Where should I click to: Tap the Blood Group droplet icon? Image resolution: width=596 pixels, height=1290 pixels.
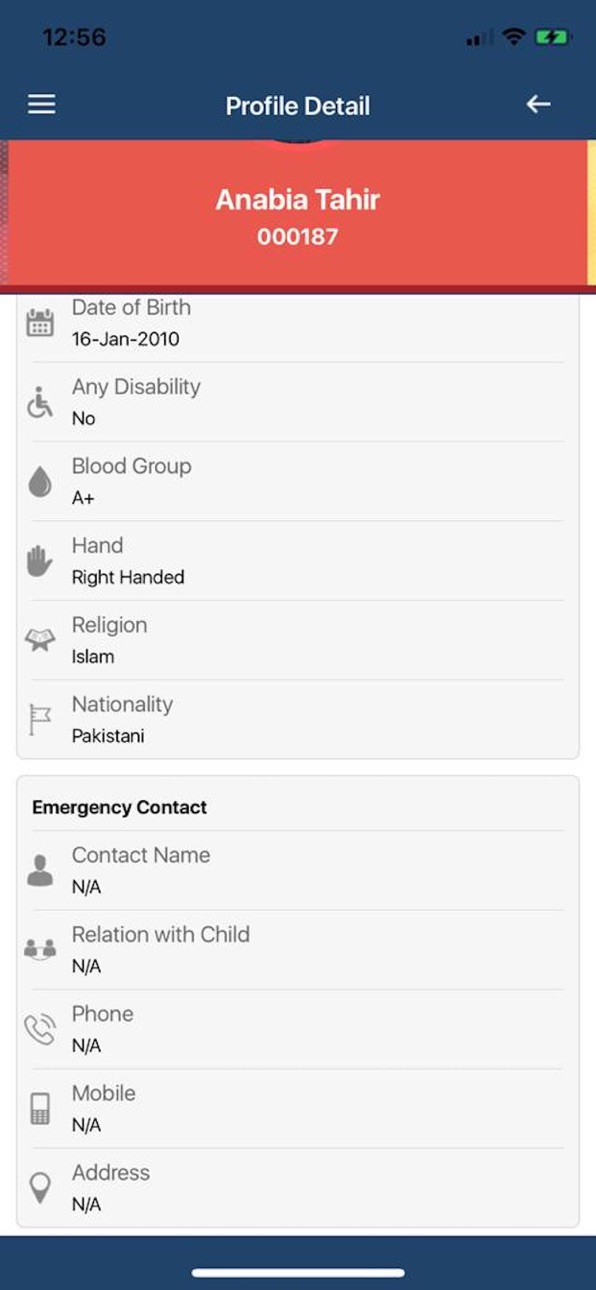pyautogui.click(x=40, y=483)
